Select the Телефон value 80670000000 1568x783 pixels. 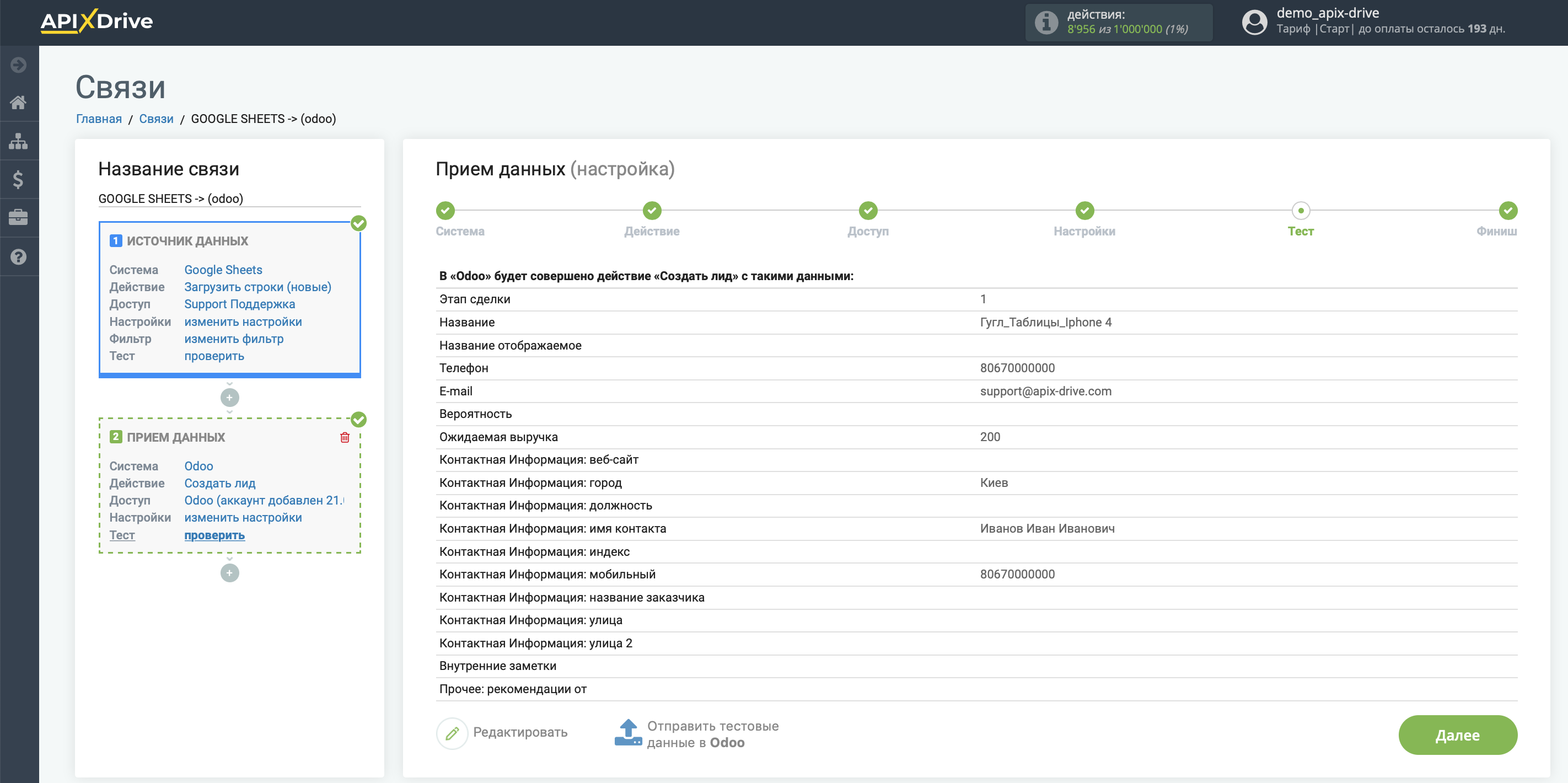pos(1017,368)
